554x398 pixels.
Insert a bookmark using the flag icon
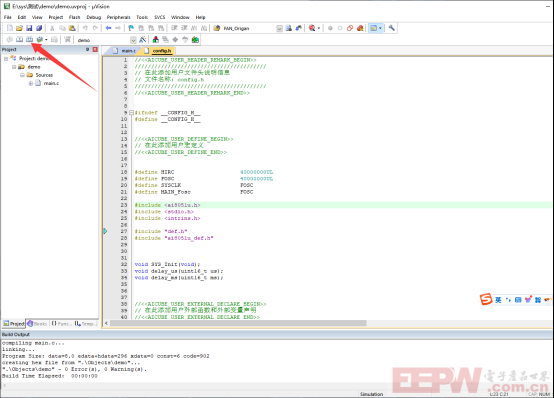pos(131,28)
